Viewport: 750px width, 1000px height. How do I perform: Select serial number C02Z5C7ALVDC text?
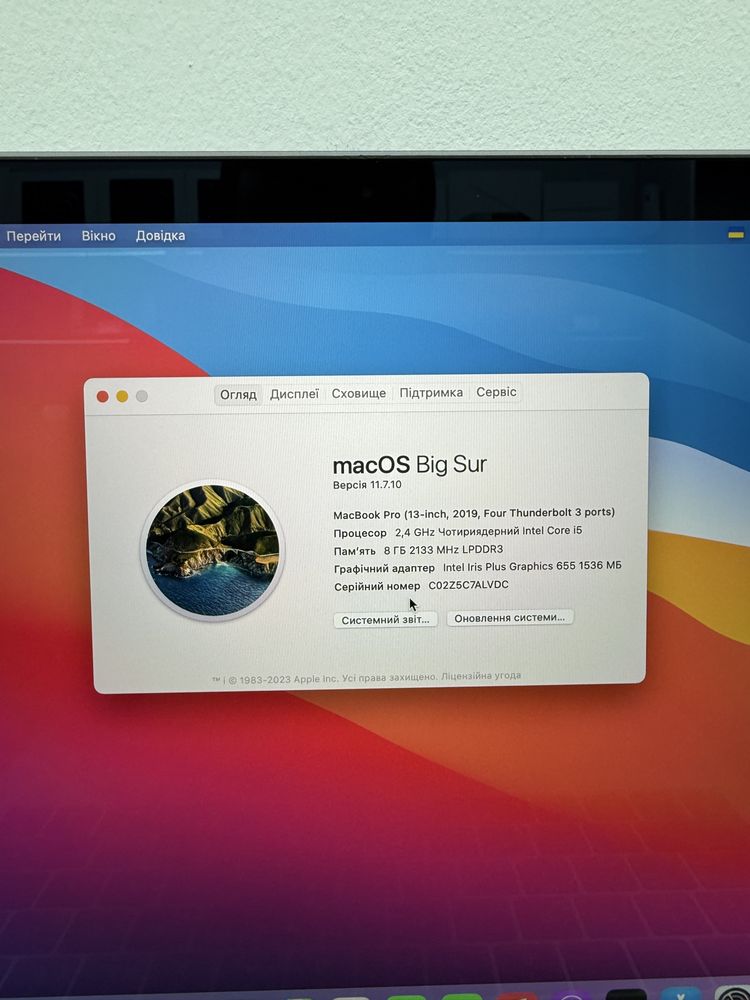(469, 585)
